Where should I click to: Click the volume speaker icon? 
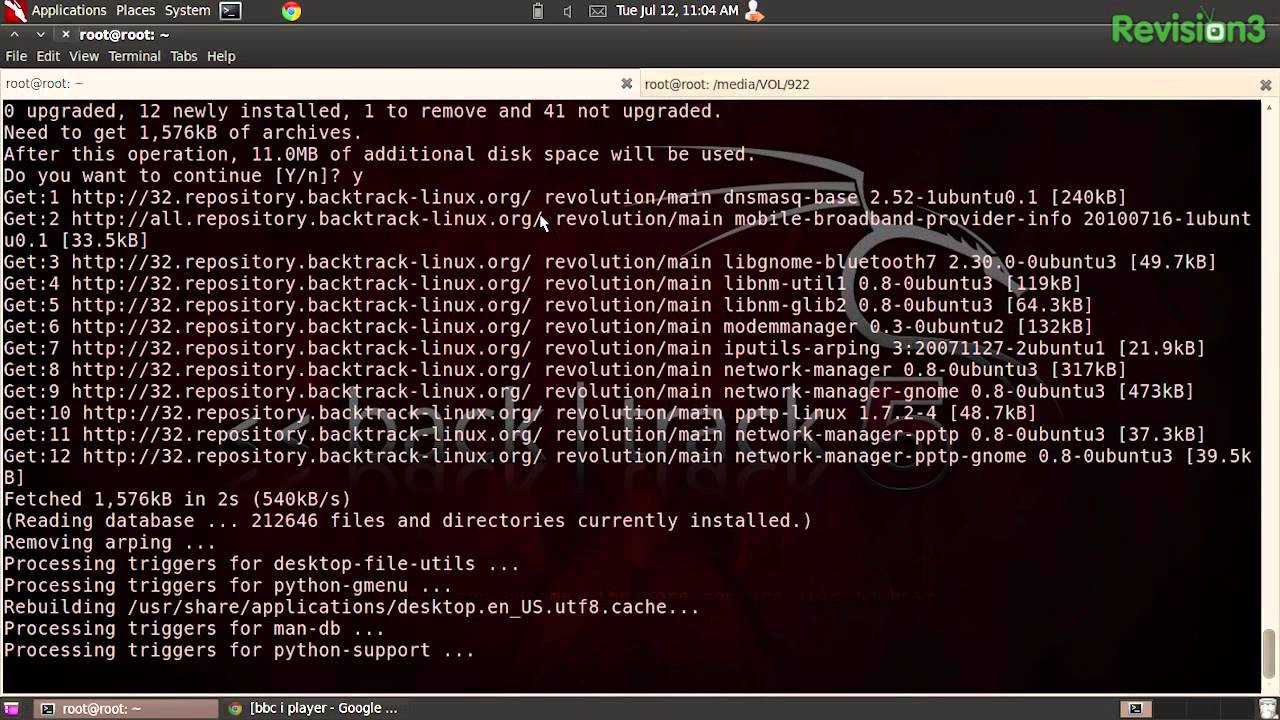pyautogui.click(x=567, y=11)
